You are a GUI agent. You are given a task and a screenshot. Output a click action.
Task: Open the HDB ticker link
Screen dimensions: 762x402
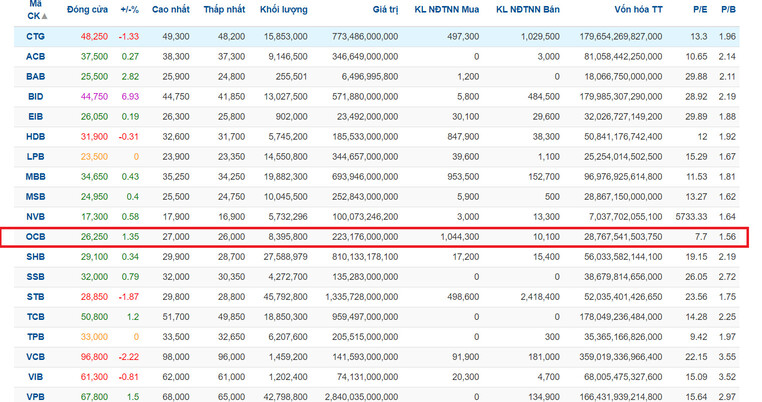click(35, 137)
